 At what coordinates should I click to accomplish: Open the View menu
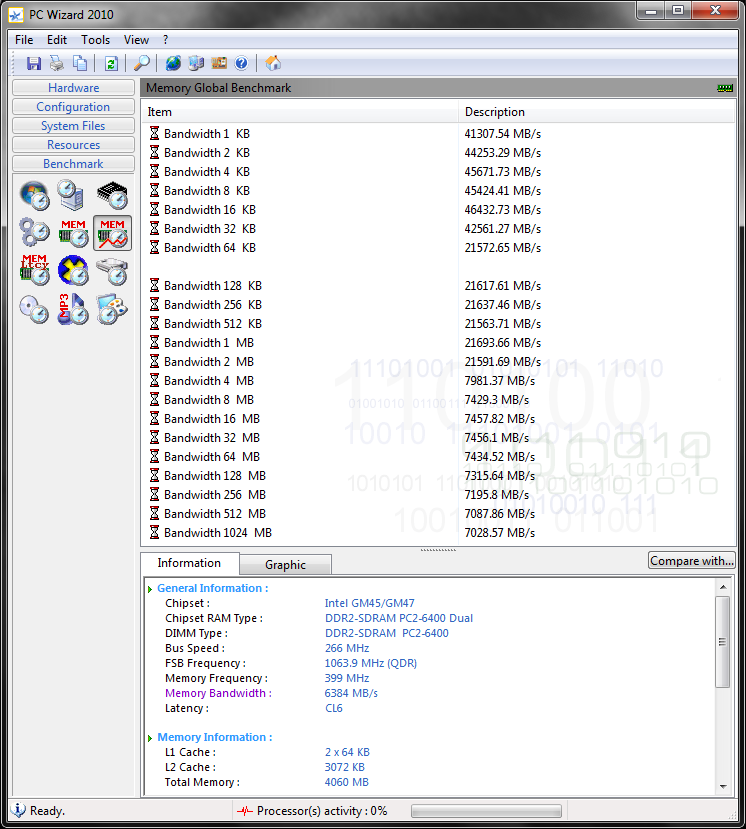(x=136, y=40)
